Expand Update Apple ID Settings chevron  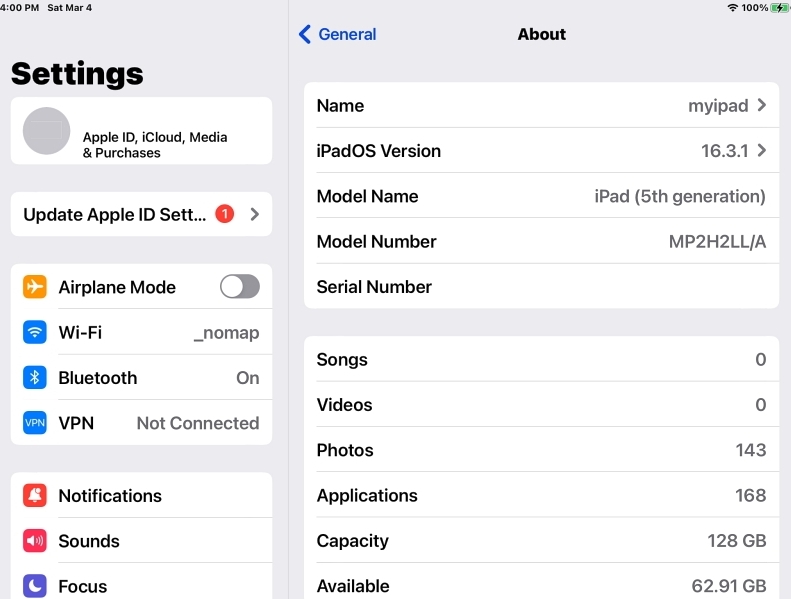(255, 214)
